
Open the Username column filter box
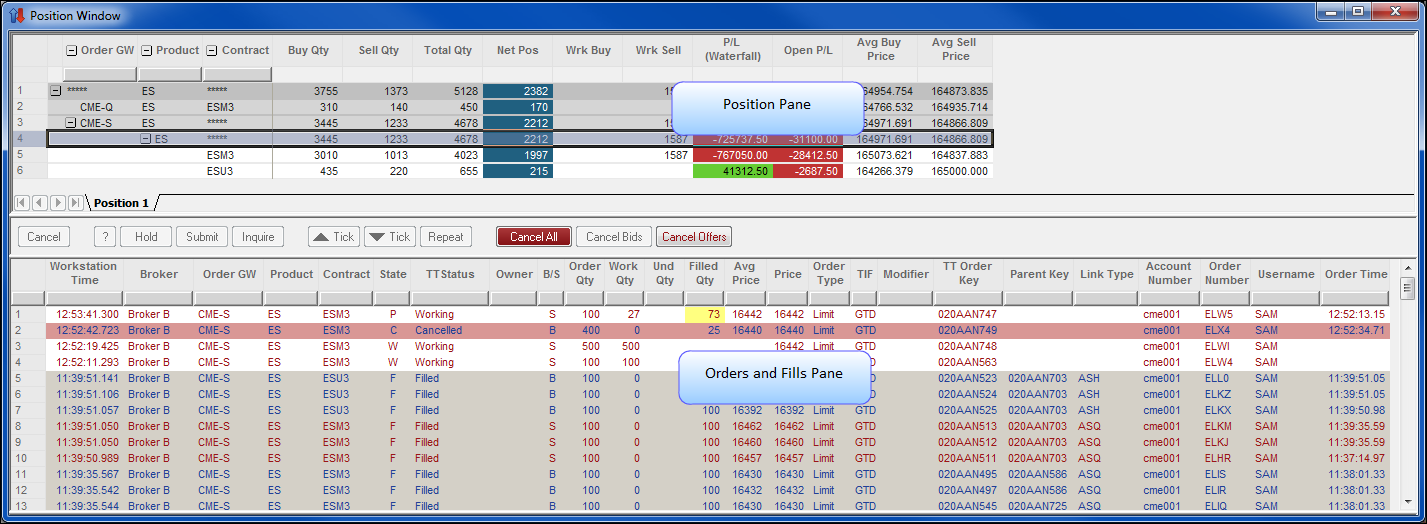pyautogui.click(x=1285, y=298)
